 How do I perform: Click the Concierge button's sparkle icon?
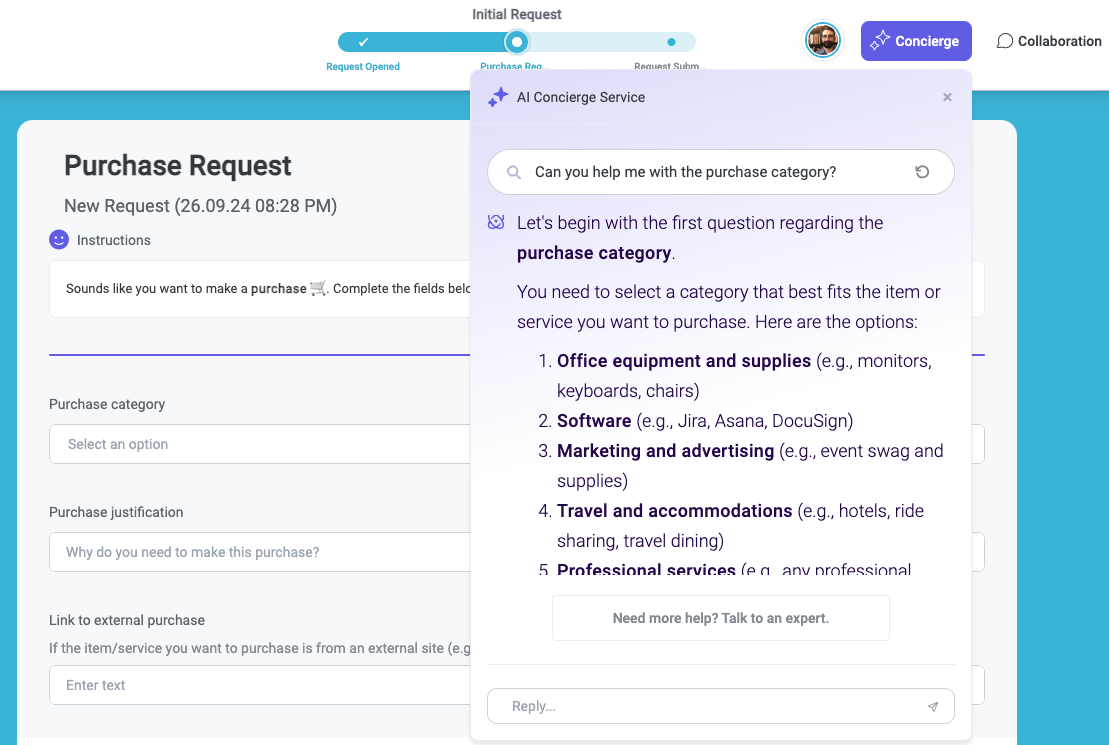[882, 40]
